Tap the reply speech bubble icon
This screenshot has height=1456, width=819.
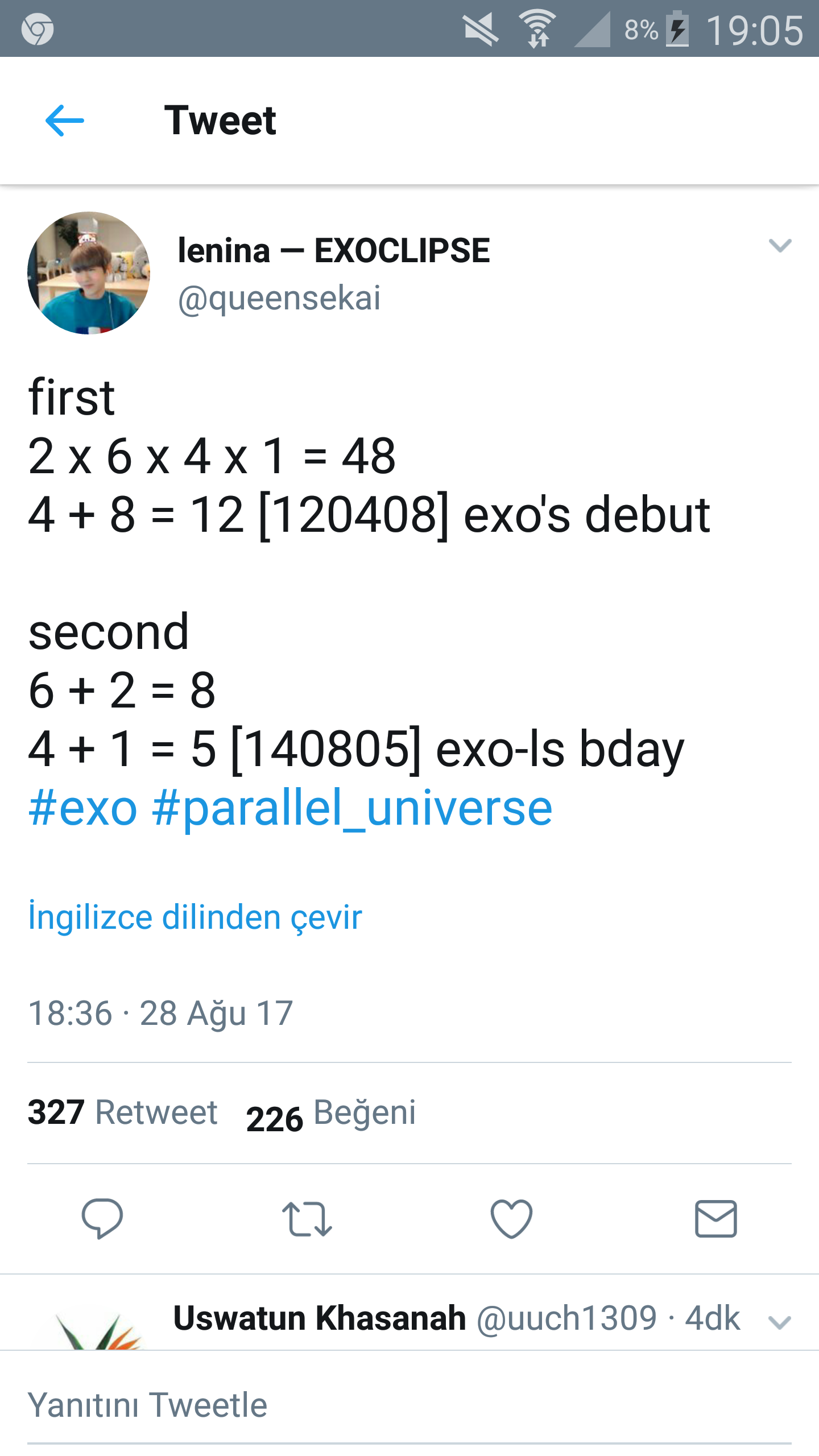click(102, 1218)
